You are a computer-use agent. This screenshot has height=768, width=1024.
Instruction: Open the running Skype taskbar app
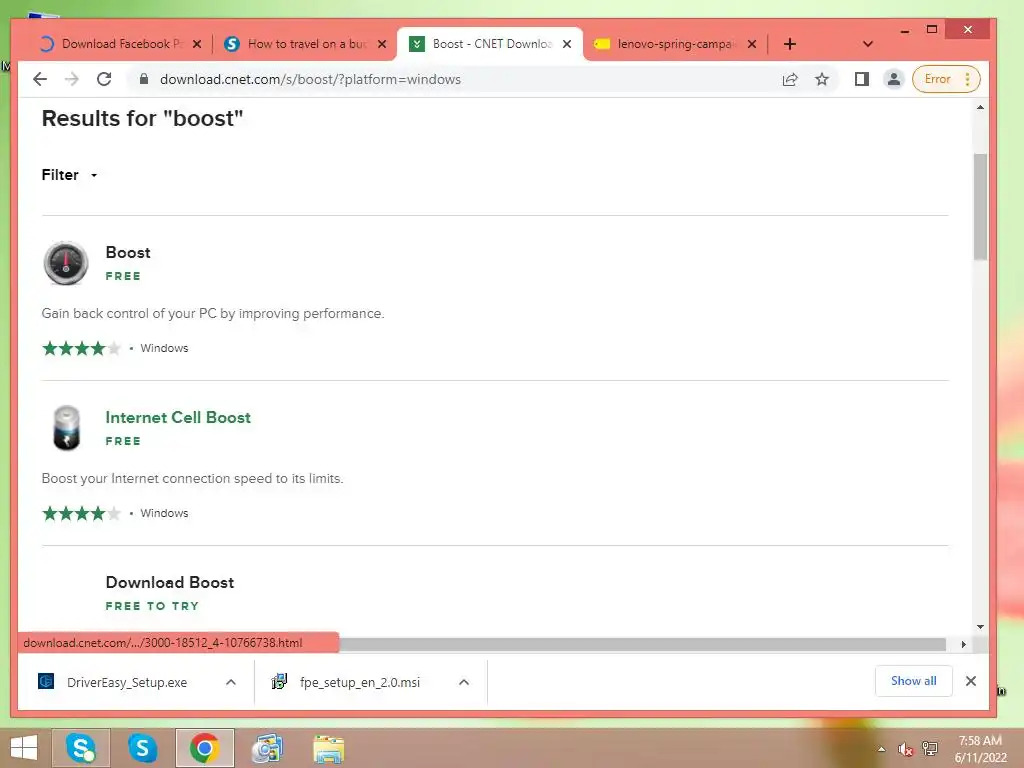[81, 748]
